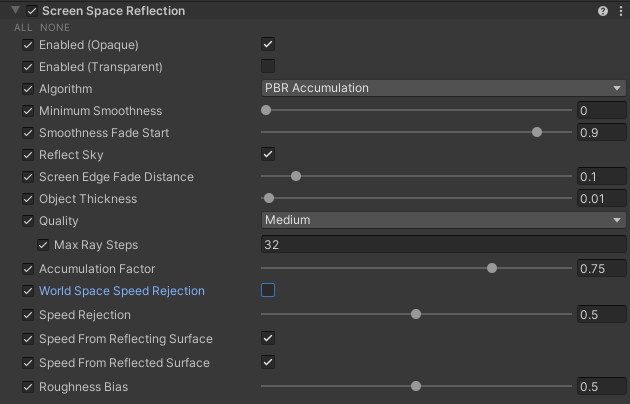The height and width of the screenshot is (404, 630).
Task: Open the Screen Space Reflection help icon
Action: (x=603, y=11)
